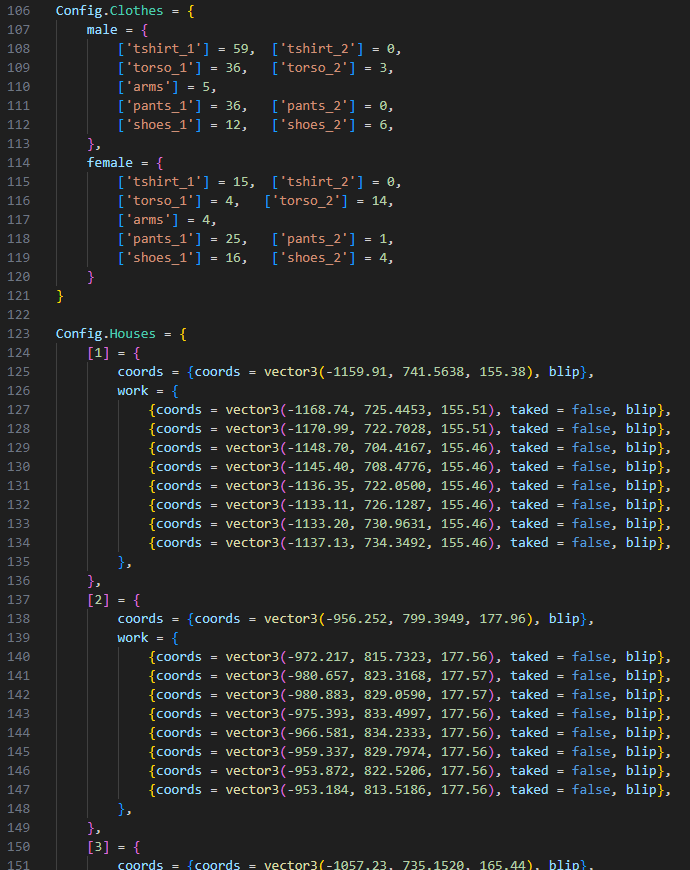Click 833.4997 on line 143

click(394, 714)
